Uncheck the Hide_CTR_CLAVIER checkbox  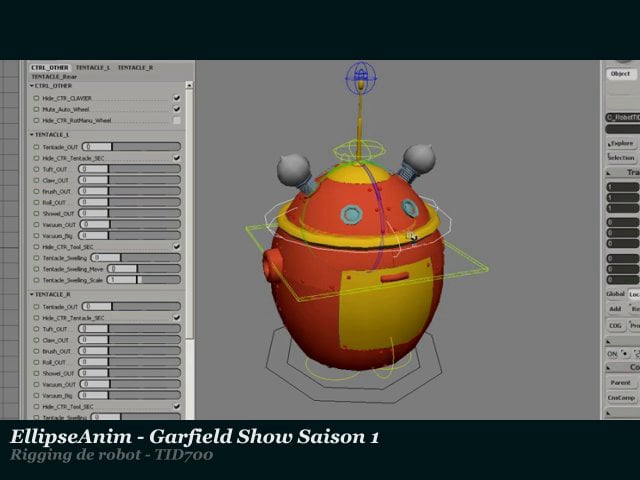tap(177, 98)
